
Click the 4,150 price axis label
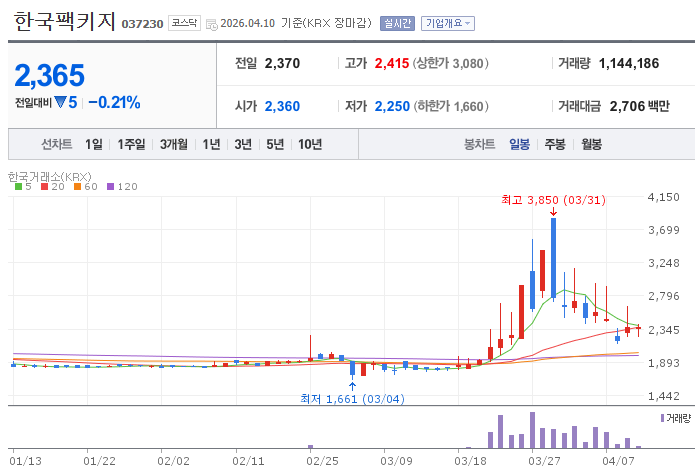[x=664, y=197]
